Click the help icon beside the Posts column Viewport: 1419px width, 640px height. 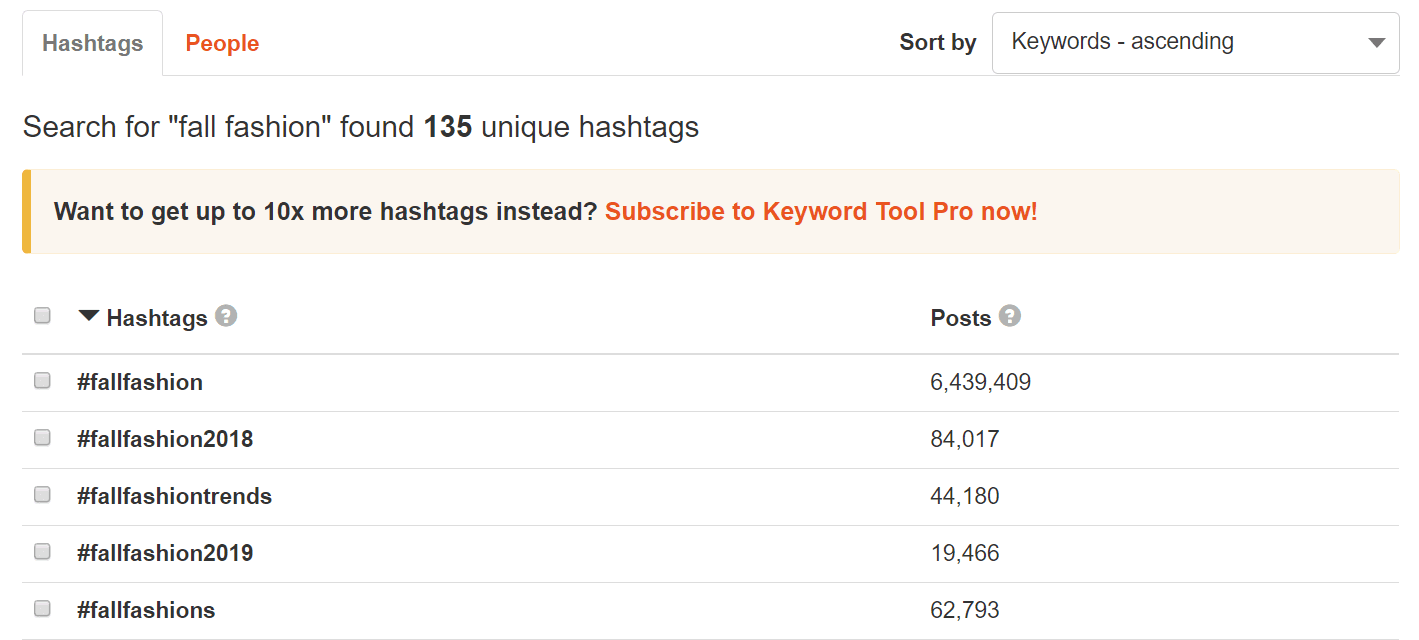(x=1010, y=316)
